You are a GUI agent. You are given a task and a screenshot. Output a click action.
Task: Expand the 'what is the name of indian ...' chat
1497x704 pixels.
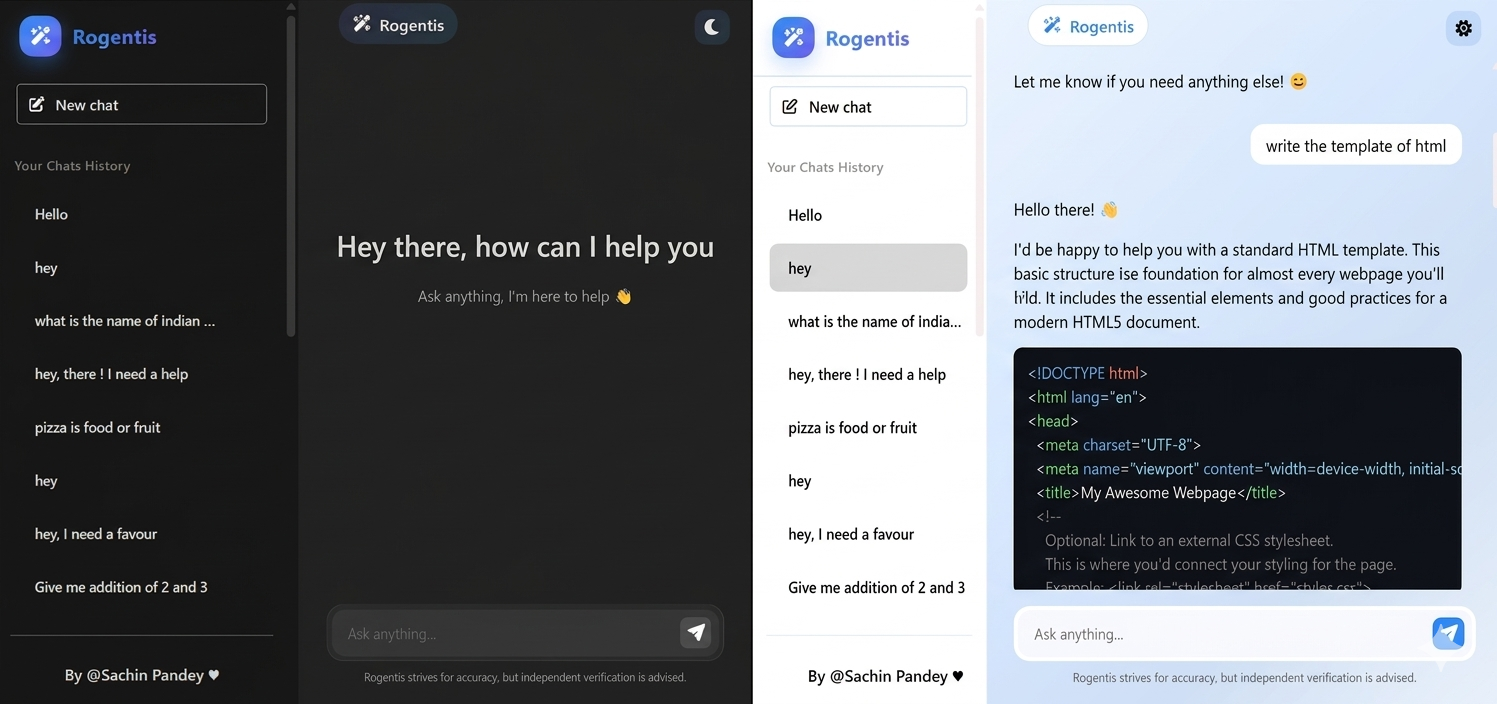124,320
